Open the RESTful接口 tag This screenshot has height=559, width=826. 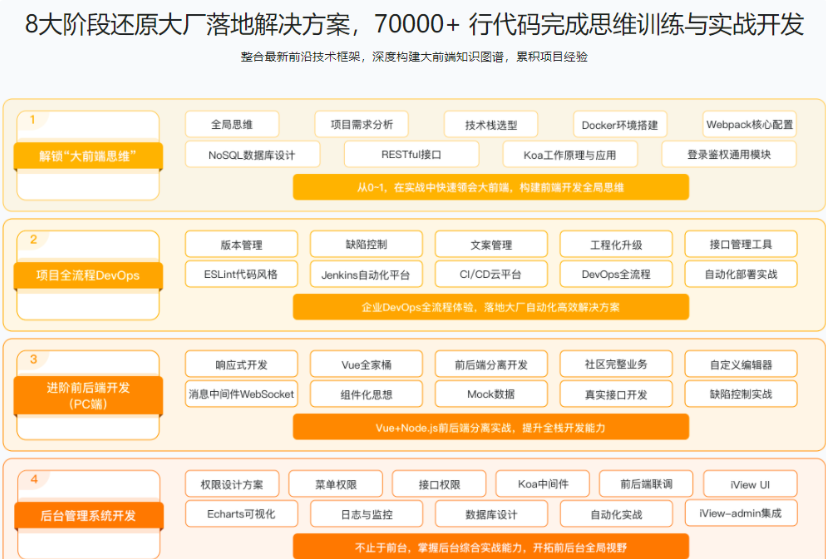click(411, 155)
